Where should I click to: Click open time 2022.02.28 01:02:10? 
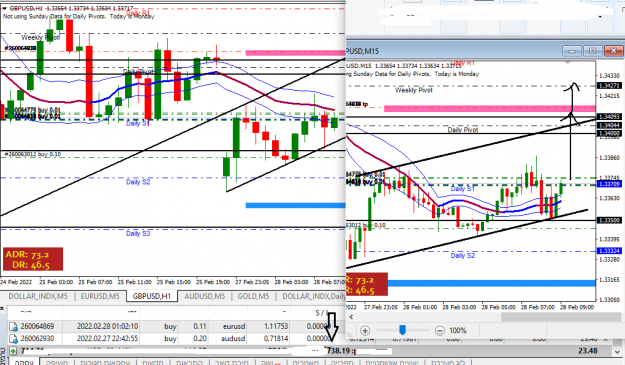(x=107, y=326)
